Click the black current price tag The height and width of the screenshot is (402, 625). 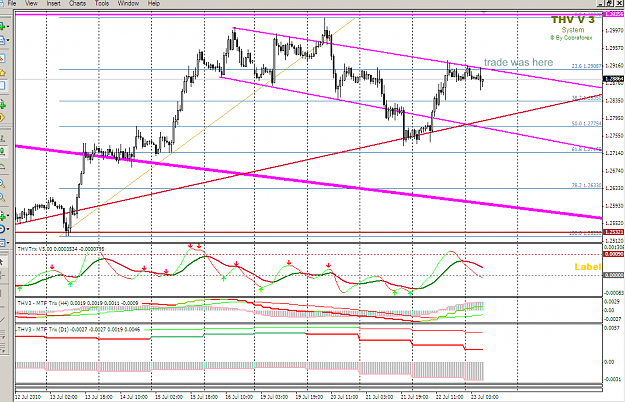pyautogui.click(x=614, y=79)
